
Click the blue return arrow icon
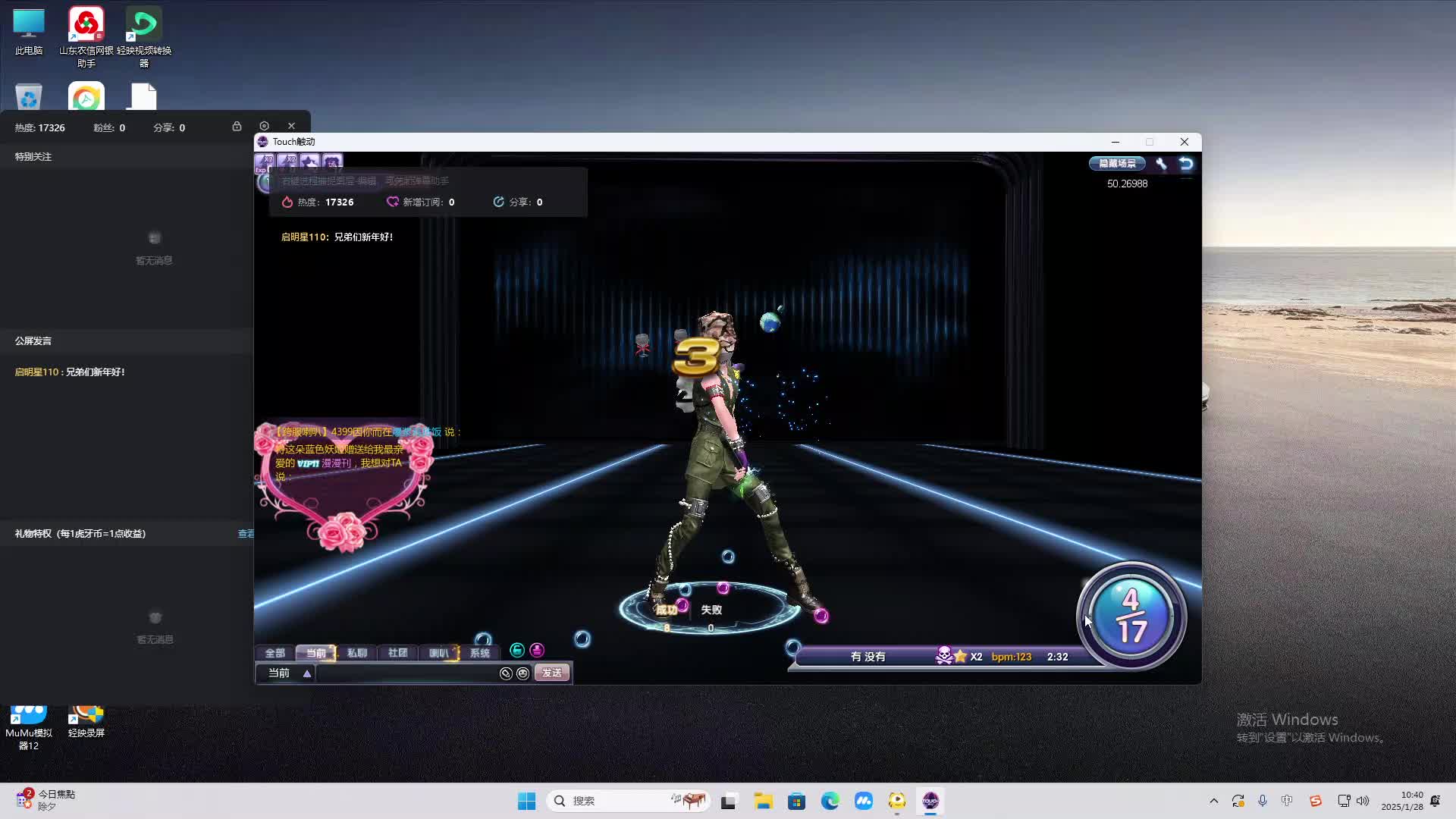[x=1186, y=163]
